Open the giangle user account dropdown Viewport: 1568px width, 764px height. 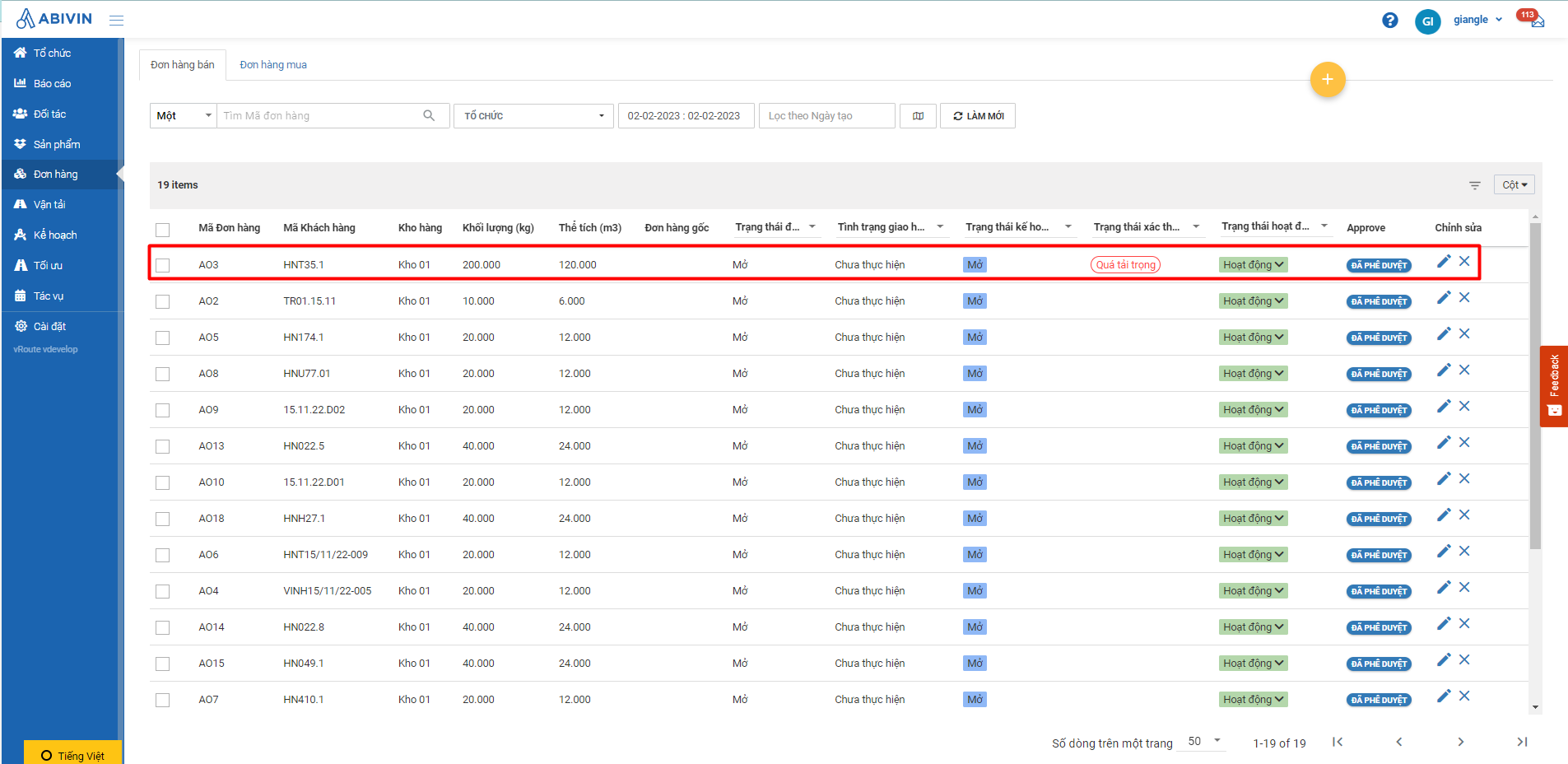click(x=1477, y=20)
